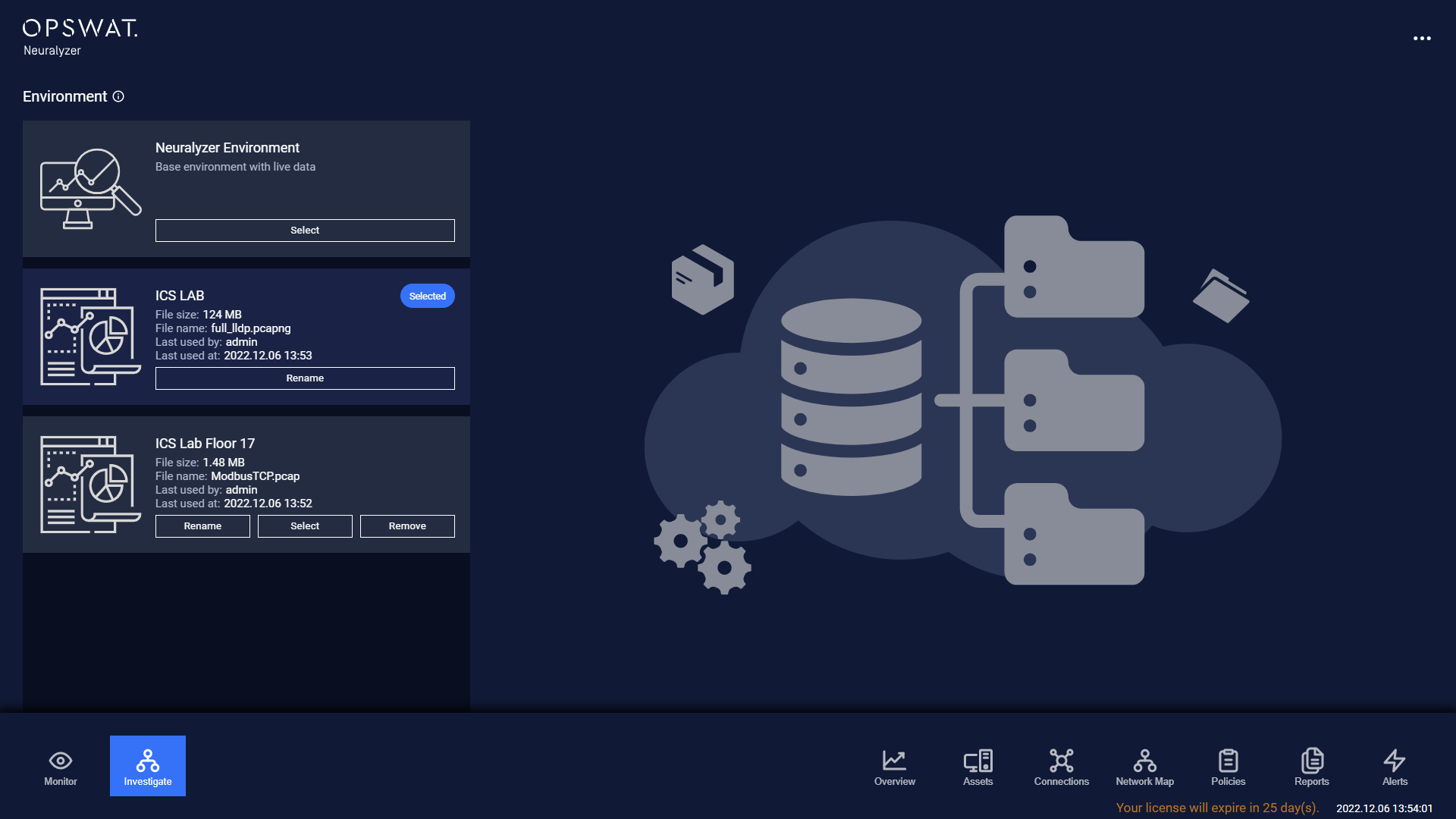The width and height of the screenshot is (1456, 819).
Task: Click the Environment info icon
Action: point(118,96)
